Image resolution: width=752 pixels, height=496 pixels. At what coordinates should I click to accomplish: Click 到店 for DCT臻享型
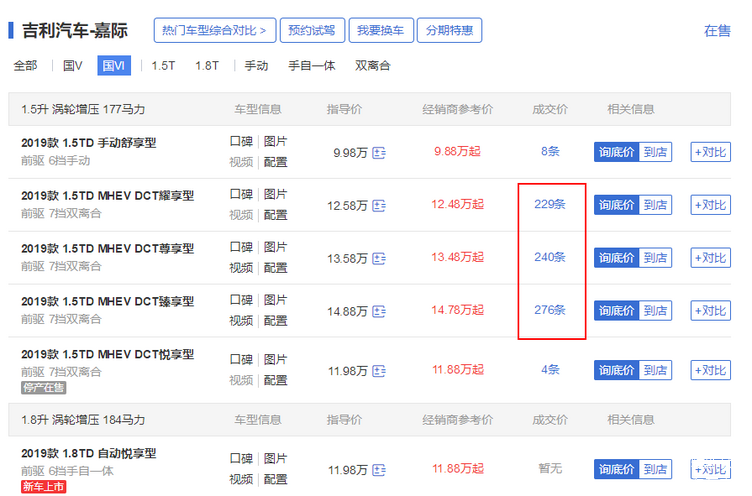pyautogui.click(x=655, y=310)
